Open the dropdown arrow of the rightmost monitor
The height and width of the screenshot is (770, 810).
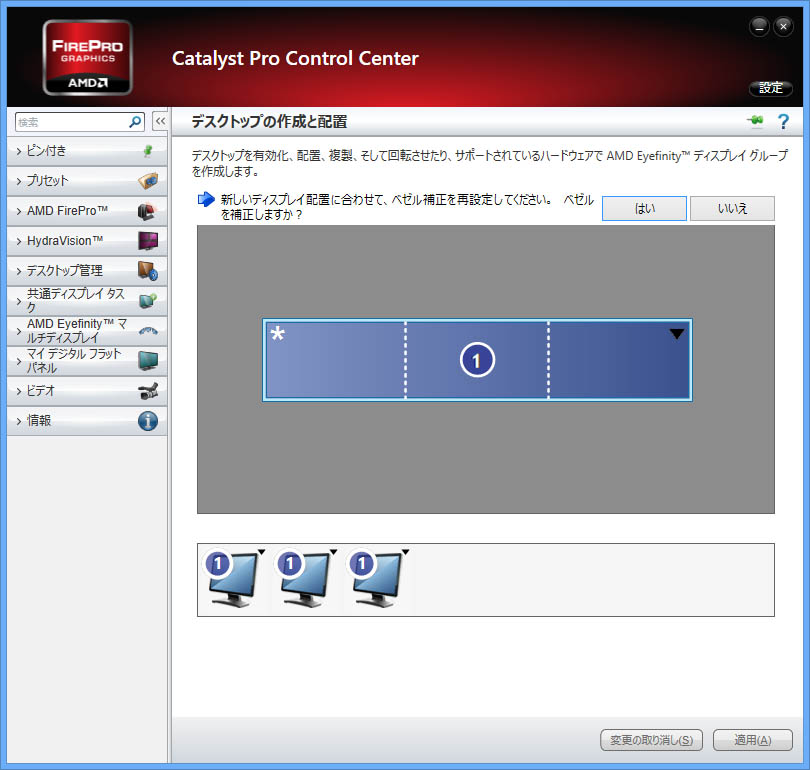click(406, 552)
